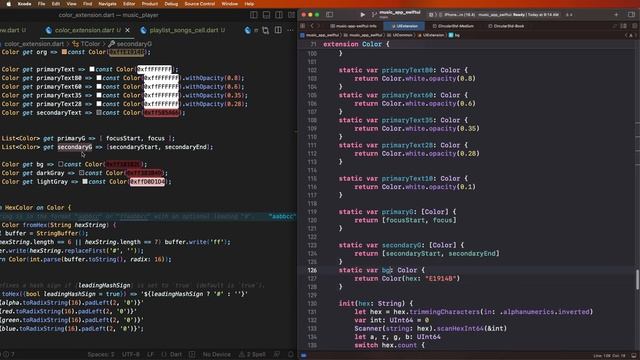The height and width of the screenshot is (360, 640).
Task: Toggle VS Code bottom panel layout icon
Action: (x=266, y=15)
